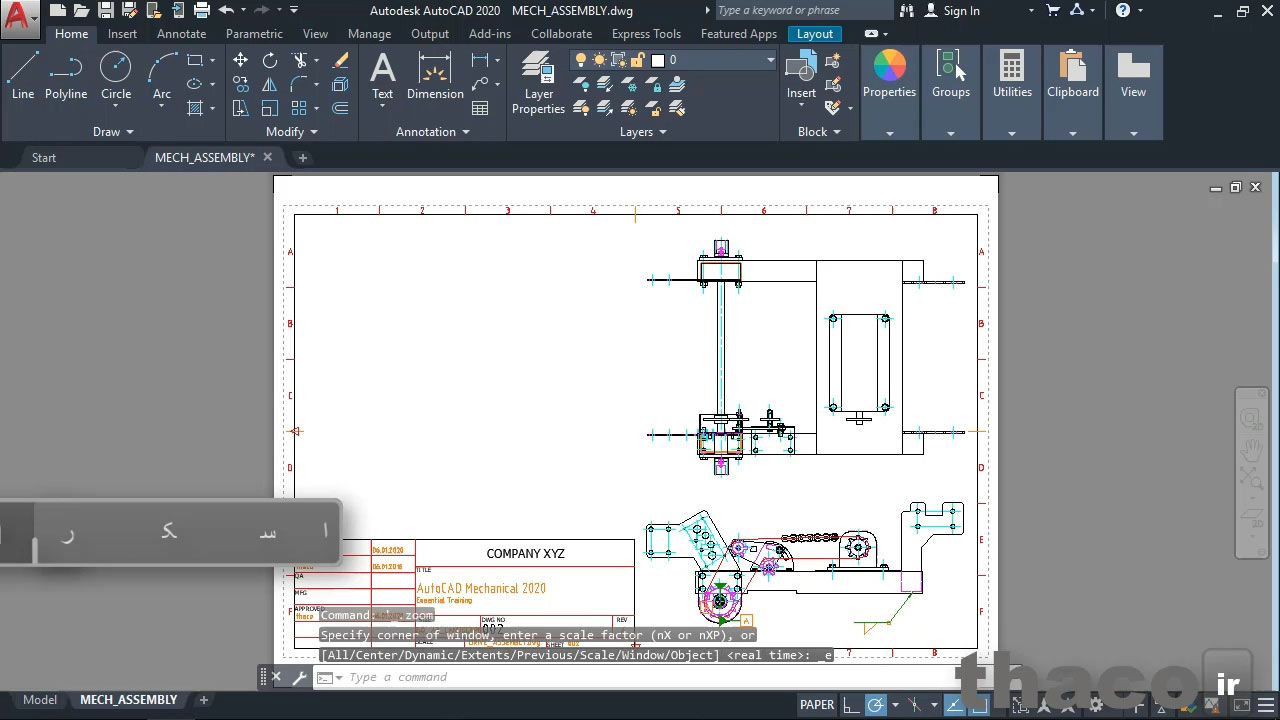Open the command line customize wrench
Viewport: 1280px width, 720px height.
pos(299,677)
